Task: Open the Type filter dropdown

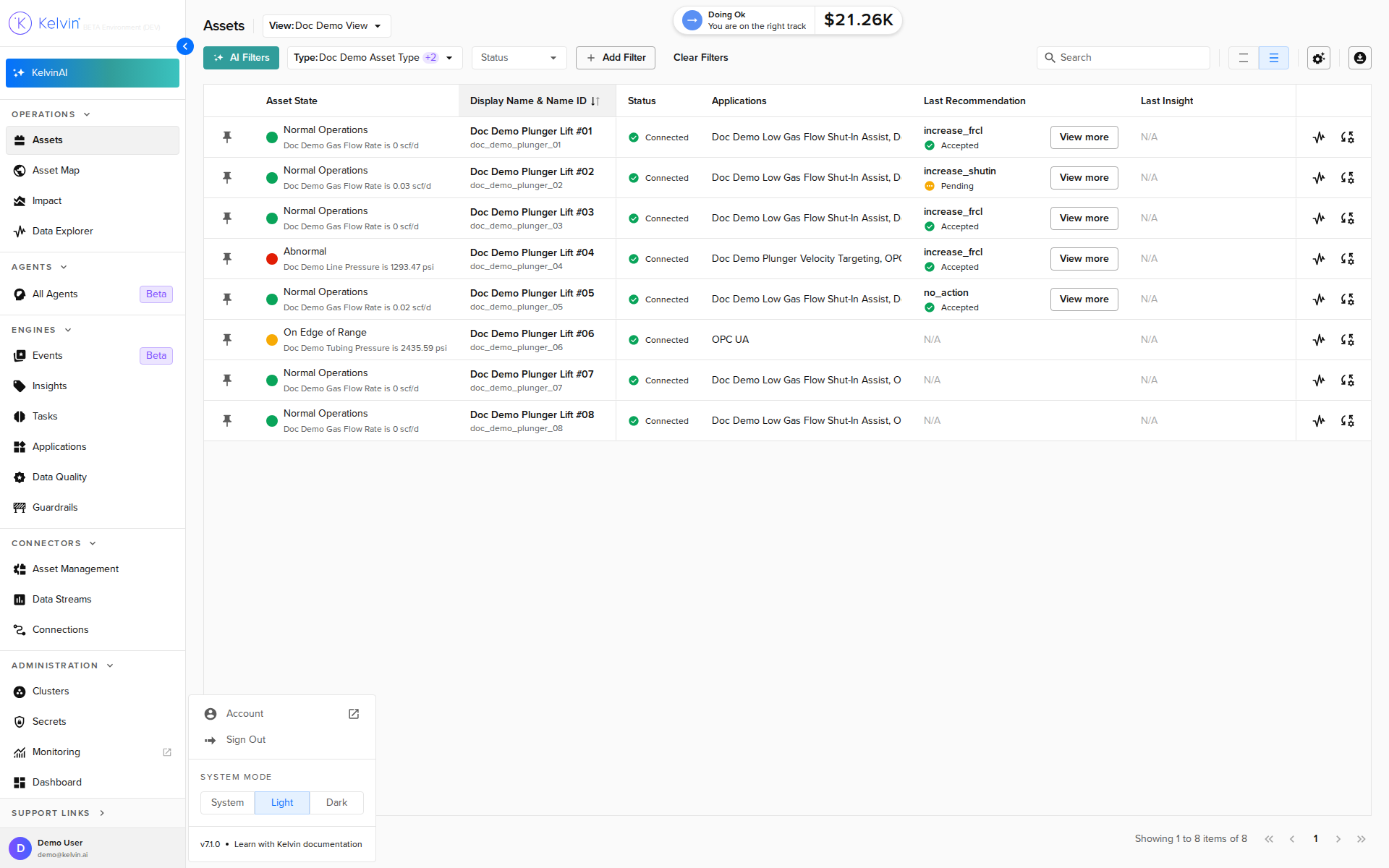Action: click(375, 58)
